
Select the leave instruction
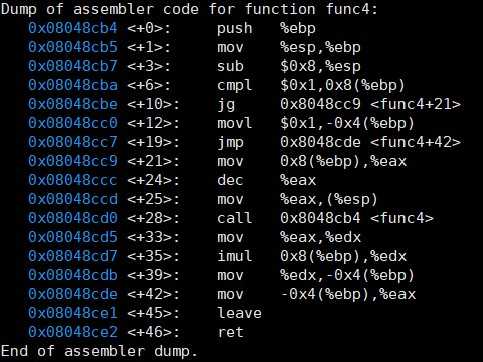coord(239,313)
